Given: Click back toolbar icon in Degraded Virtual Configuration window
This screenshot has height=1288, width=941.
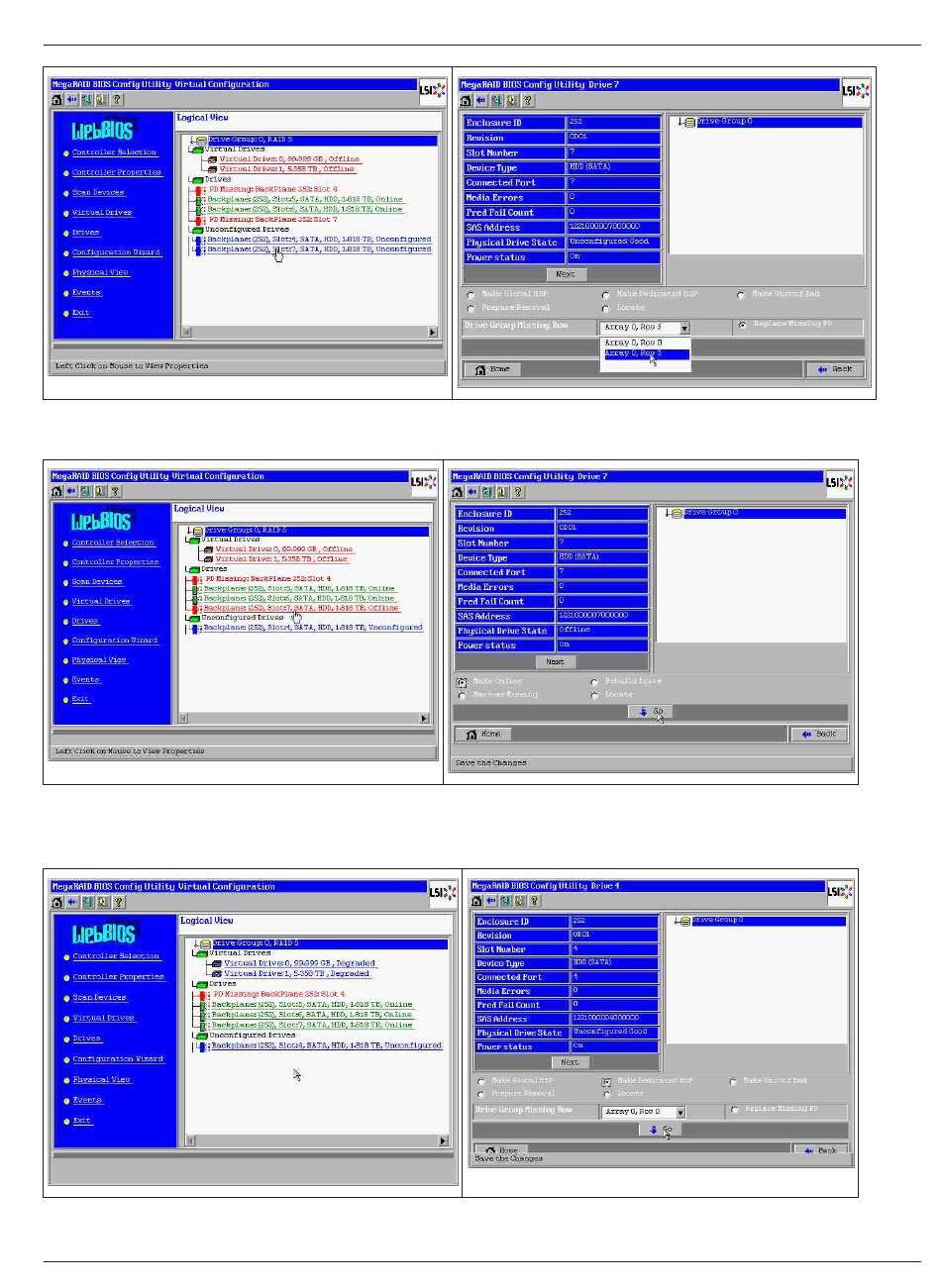Looking at the screenshot, I should [x=72, y=902].
